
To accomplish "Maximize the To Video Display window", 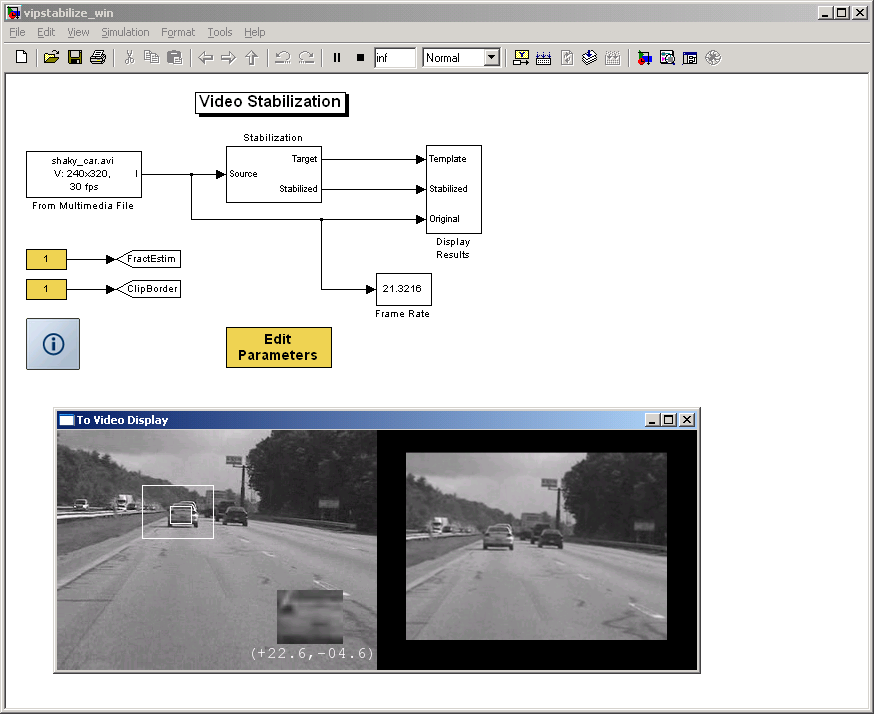I will point(669,420).
